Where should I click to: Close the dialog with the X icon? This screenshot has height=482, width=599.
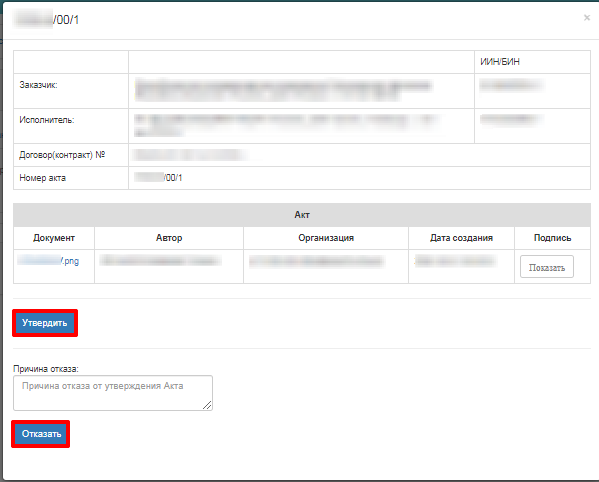pyautogui.click(x=587, y=18)
